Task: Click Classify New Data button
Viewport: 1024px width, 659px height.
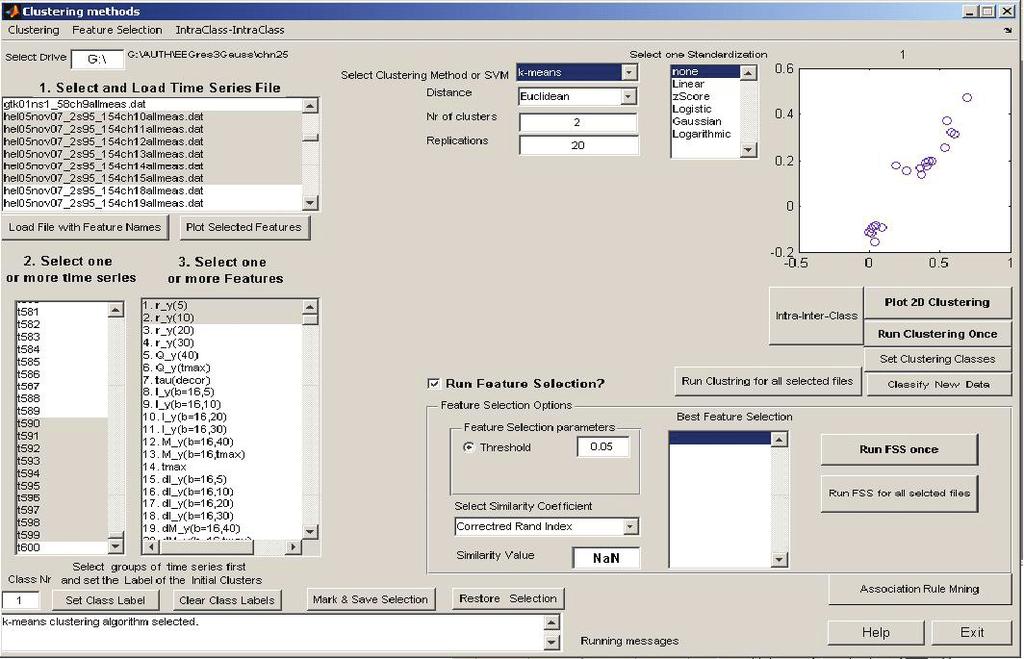Action: (938, 385)
